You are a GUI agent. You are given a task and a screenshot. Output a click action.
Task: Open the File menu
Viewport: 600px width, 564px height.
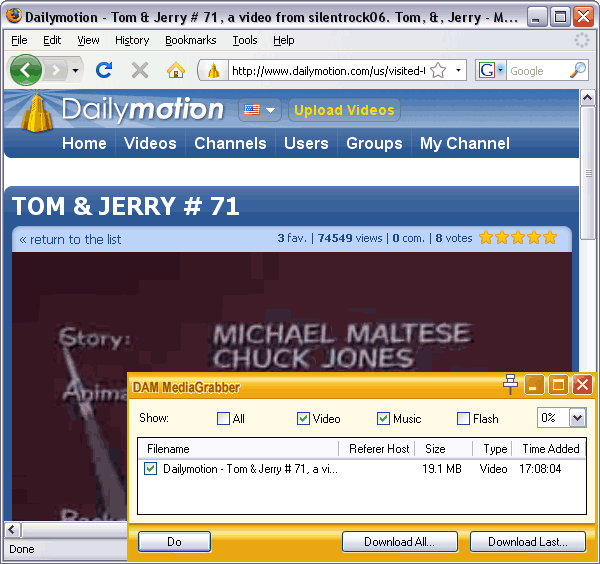tap(19, 40)
